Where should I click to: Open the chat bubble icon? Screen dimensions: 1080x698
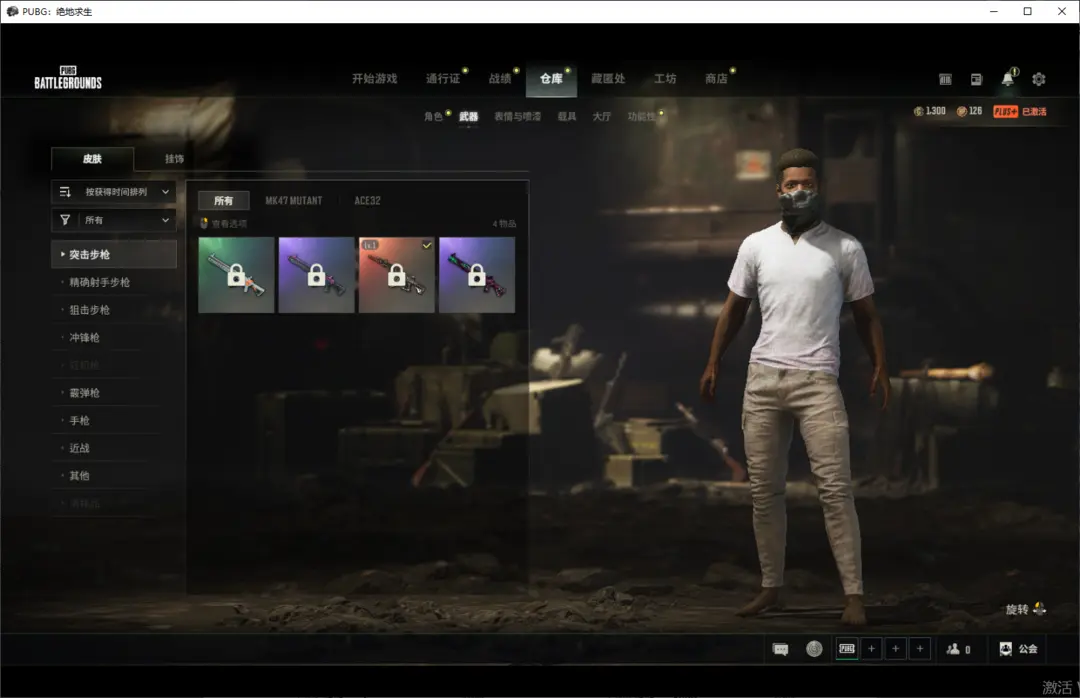780,649
